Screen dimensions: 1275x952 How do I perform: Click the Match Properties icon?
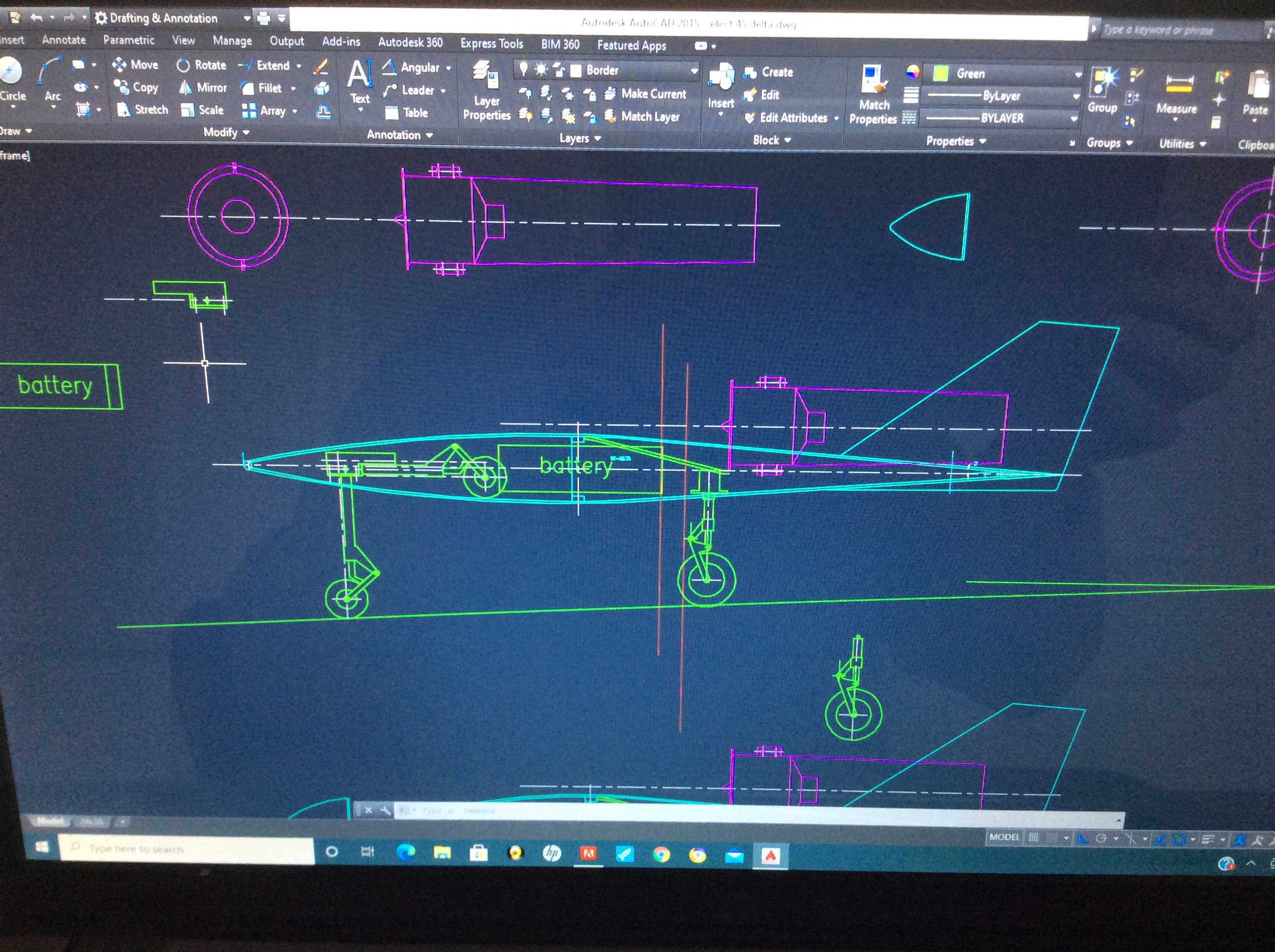coord(873,80)
